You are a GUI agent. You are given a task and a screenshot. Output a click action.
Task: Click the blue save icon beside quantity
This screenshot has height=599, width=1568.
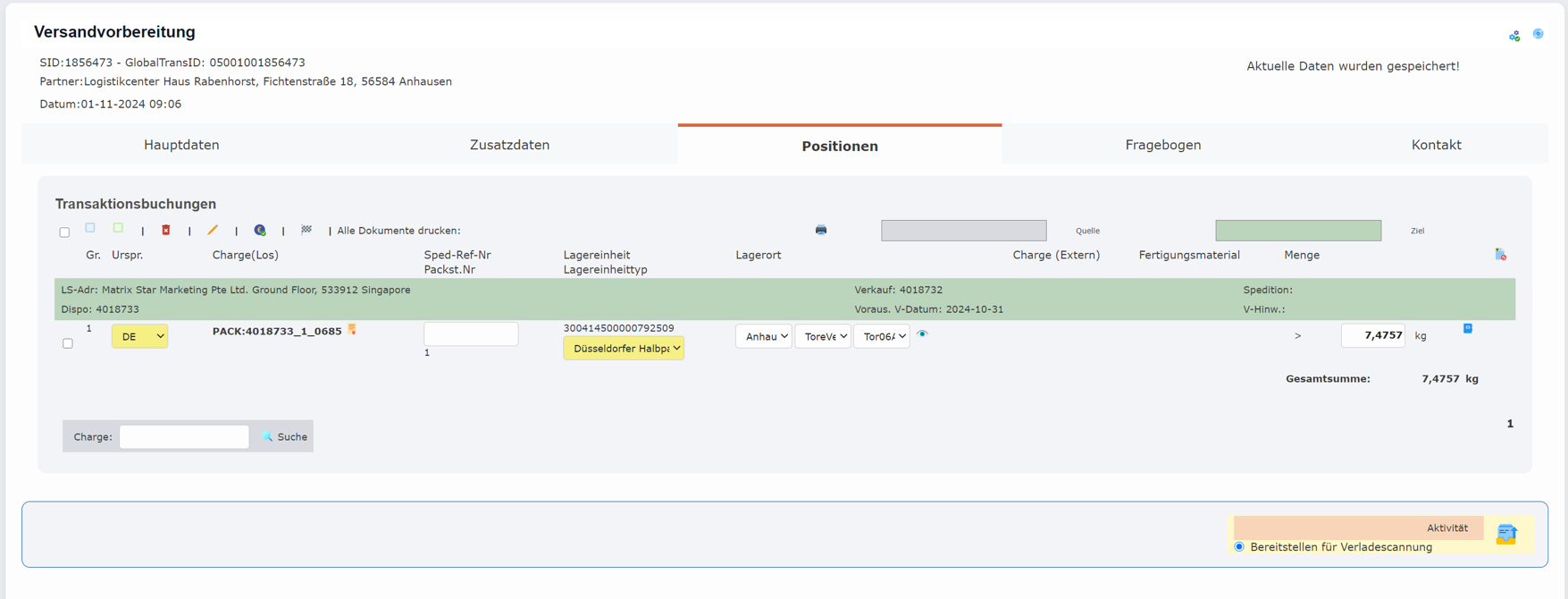(1468, 329)
